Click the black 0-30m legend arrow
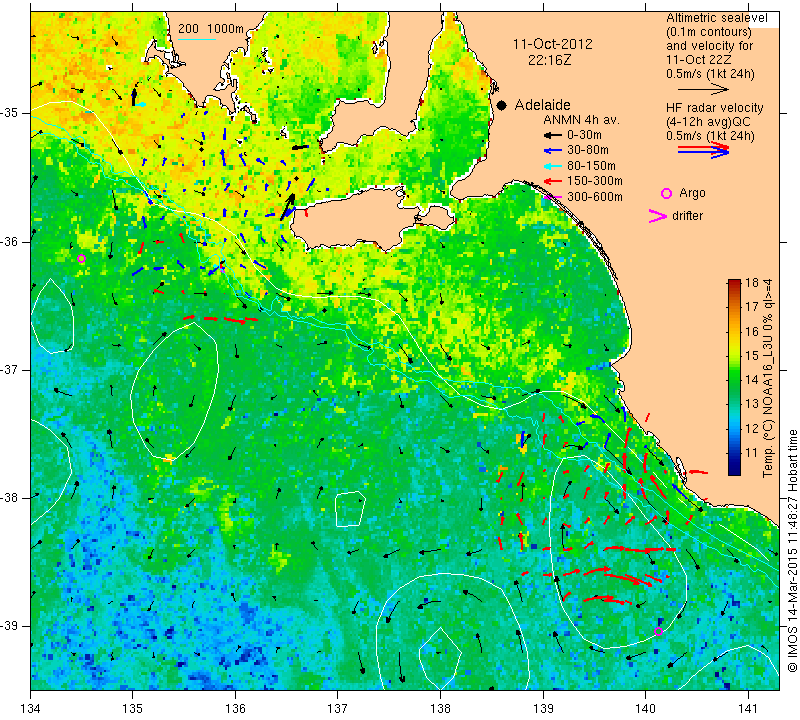This screenshot has width=800, height=720. (552, 136)
